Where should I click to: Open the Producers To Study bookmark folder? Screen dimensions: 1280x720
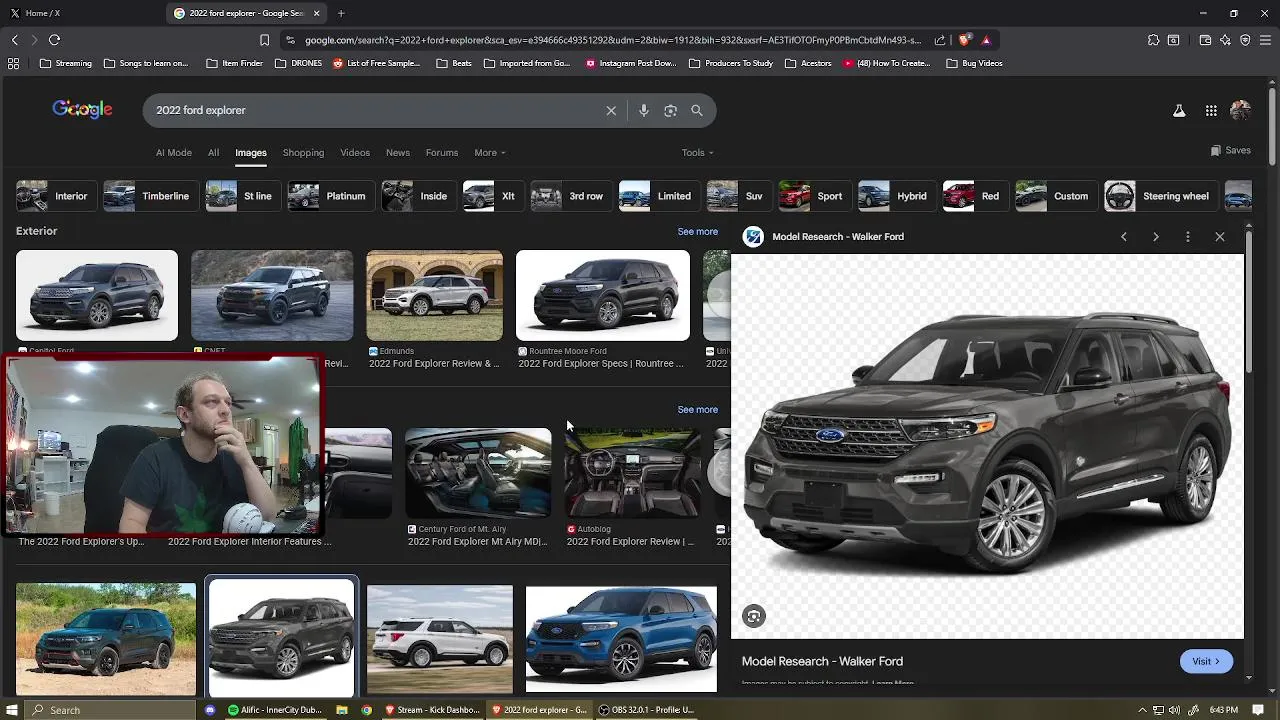[729, 63]
